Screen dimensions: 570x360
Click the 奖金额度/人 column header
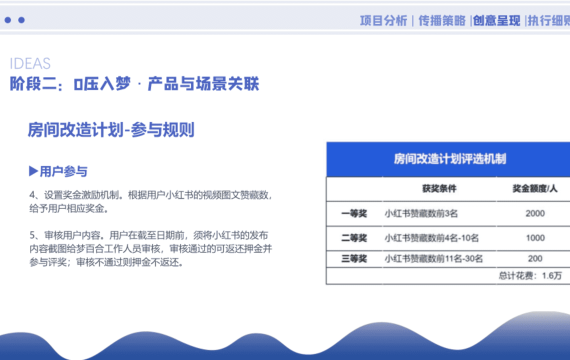tap(535, 188)
